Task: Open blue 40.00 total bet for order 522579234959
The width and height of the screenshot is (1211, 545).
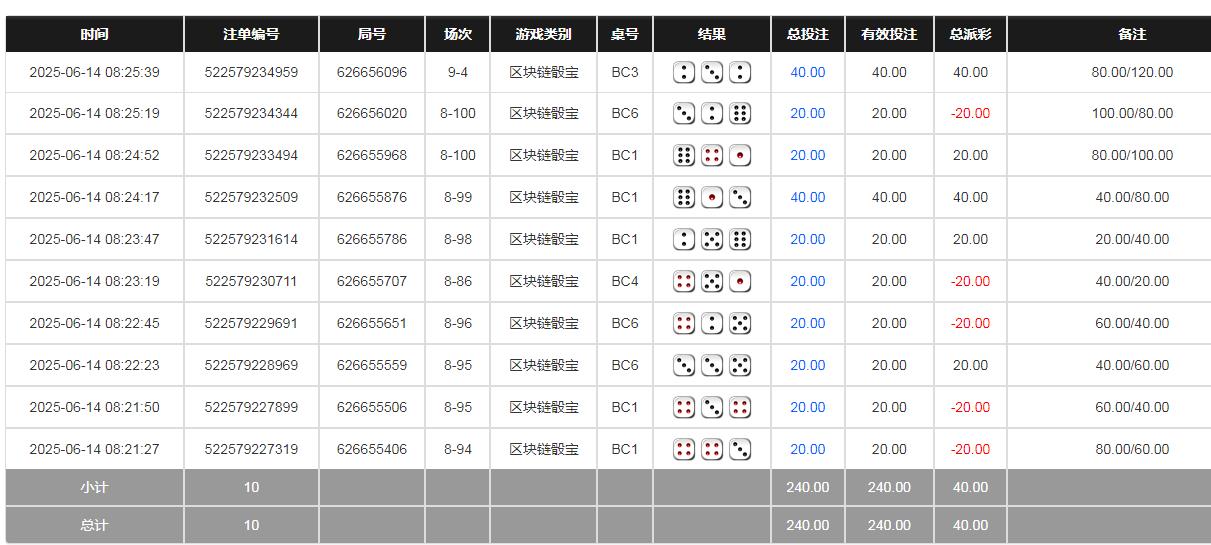Action: click(807, 72)
